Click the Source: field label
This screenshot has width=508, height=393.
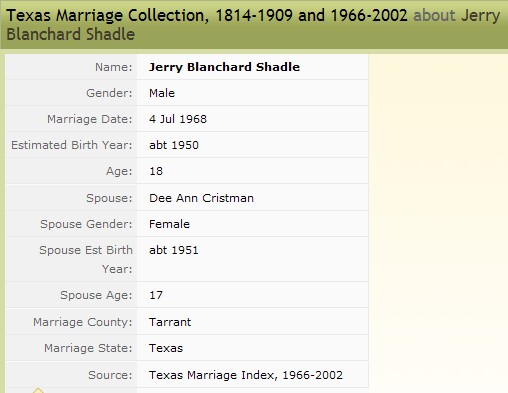[x=110, y=375]
